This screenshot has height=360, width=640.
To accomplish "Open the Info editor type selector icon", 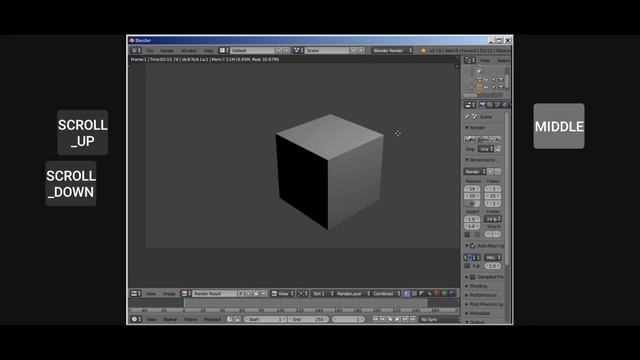I will [x=136, y=50].
